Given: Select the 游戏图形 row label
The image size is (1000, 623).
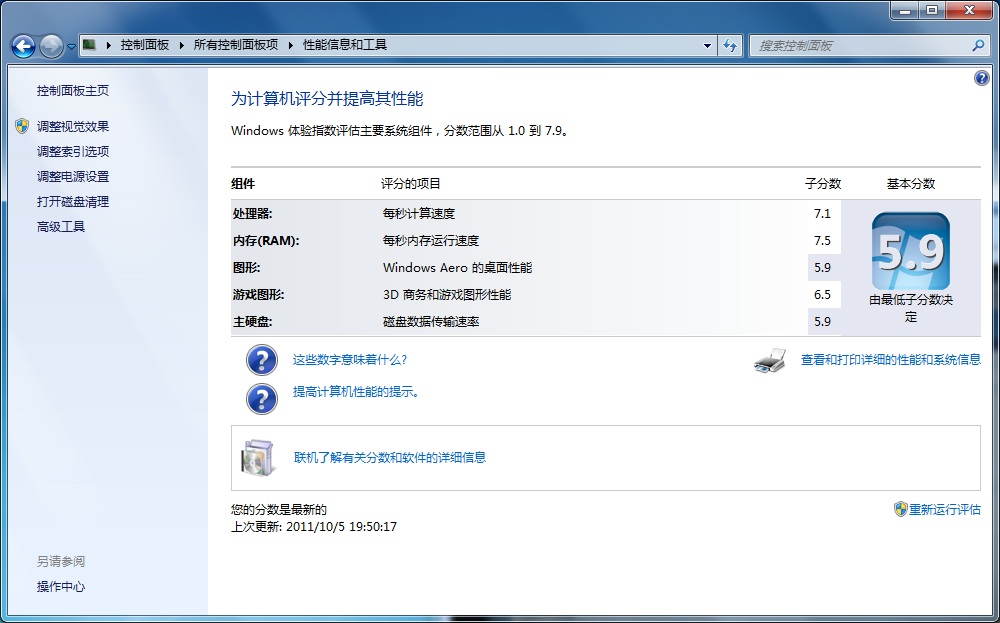Looking at the screenshot, I should coord(258,295).
